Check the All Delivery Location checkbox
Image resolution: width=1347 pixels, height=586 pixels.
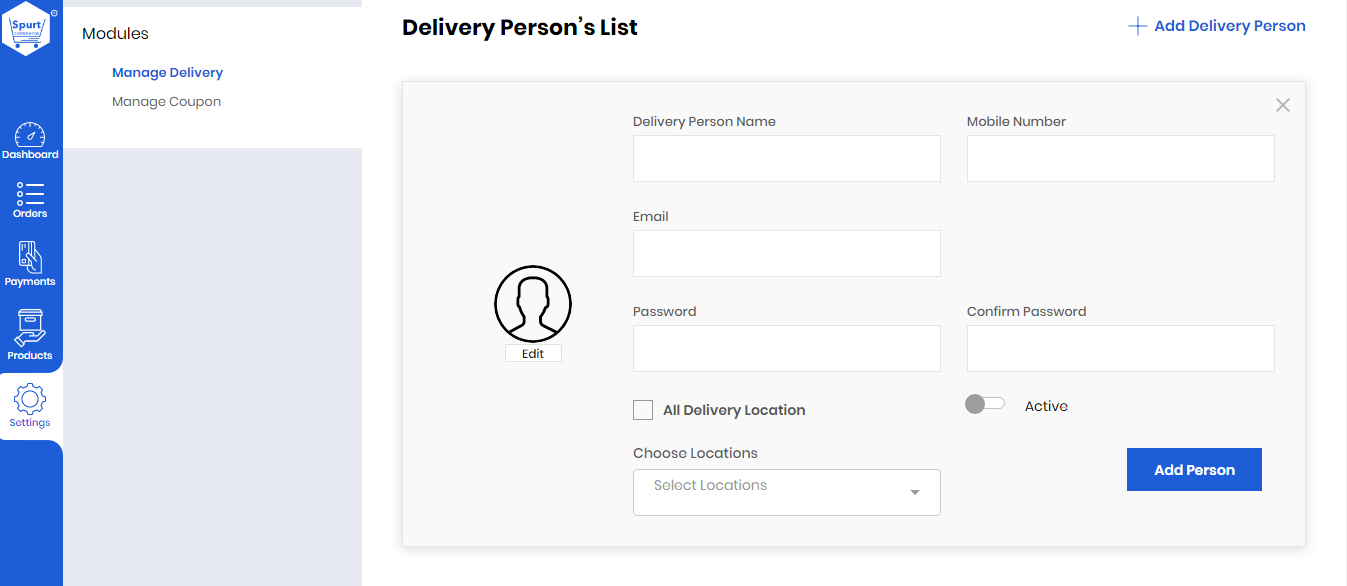pos(643,410)
